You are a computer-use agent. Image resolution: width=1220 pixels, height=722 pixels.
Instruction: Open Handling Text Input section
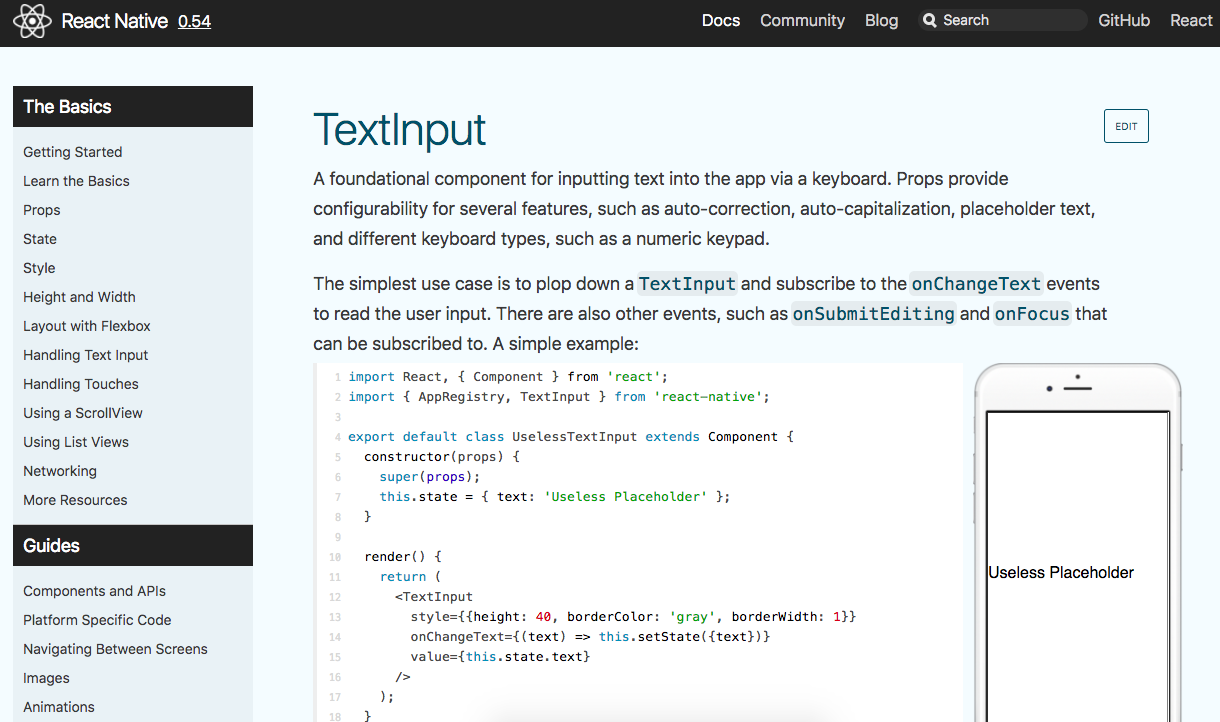click(x=85, y=355)
